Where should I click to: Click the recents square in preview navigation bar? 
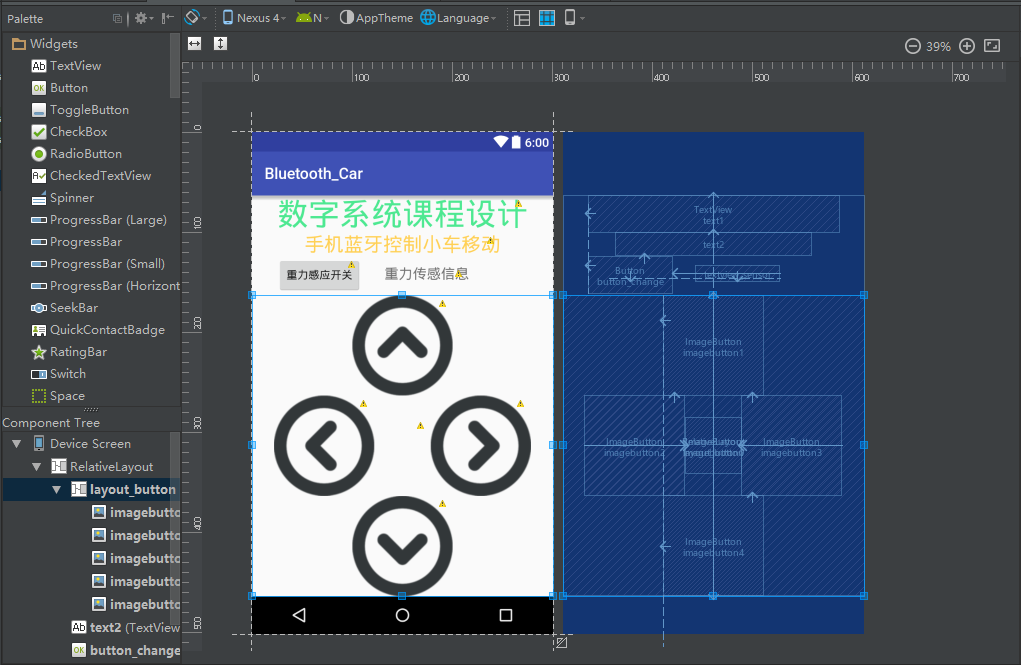pos(505,615)
